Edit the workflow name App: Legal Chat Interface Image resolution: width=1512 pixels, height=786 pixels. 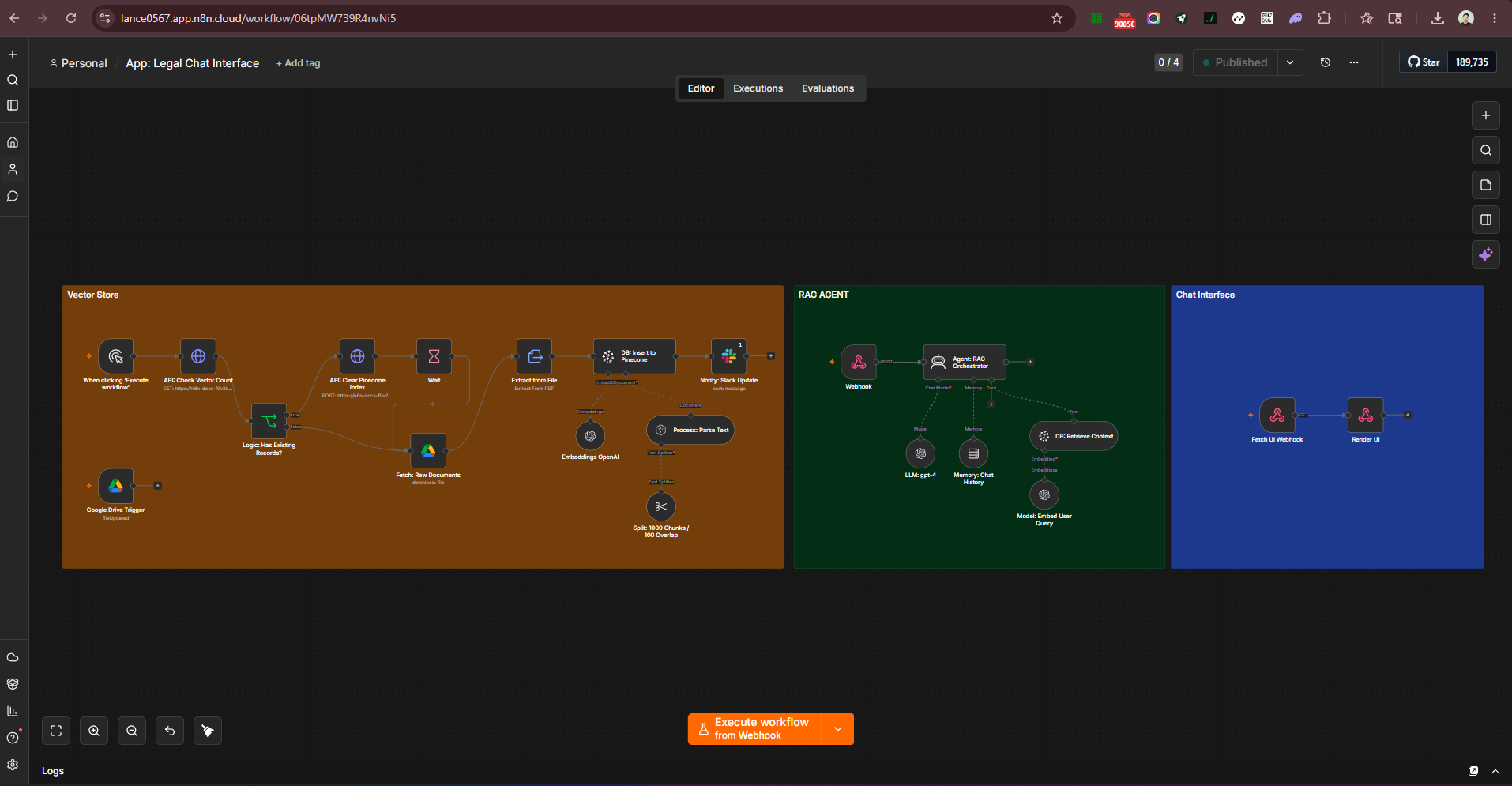coord(192,63)
